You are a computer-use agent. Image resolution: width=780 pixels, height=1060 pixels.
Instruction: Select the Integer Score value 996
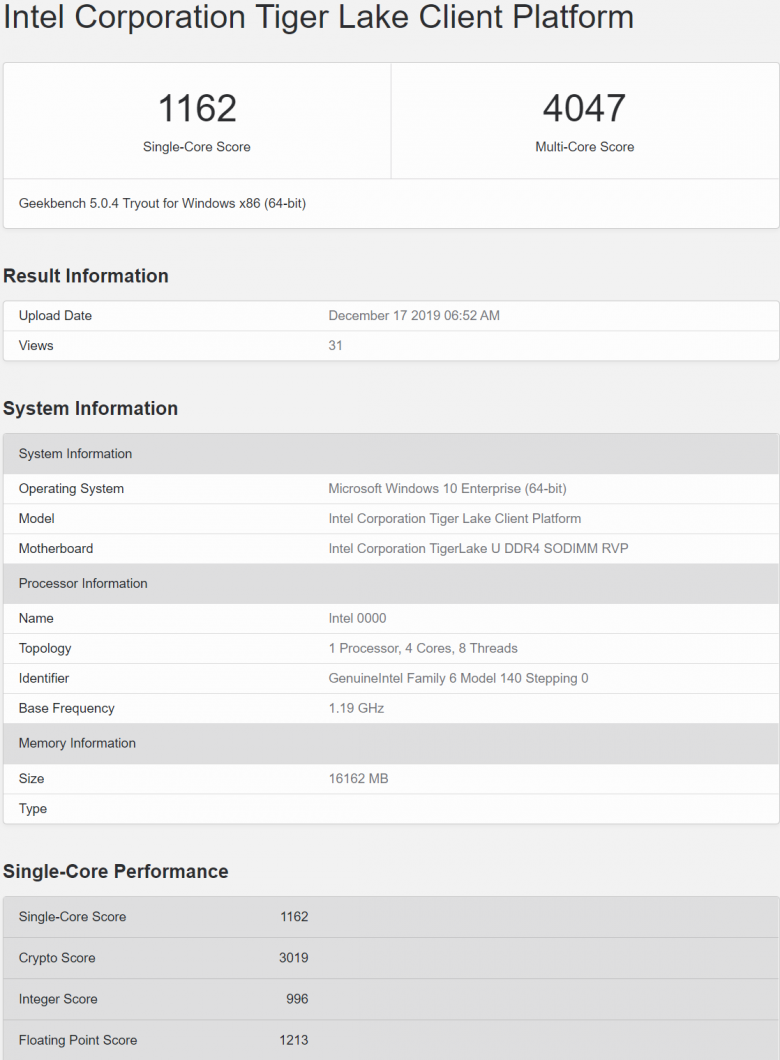pos(297,999)
